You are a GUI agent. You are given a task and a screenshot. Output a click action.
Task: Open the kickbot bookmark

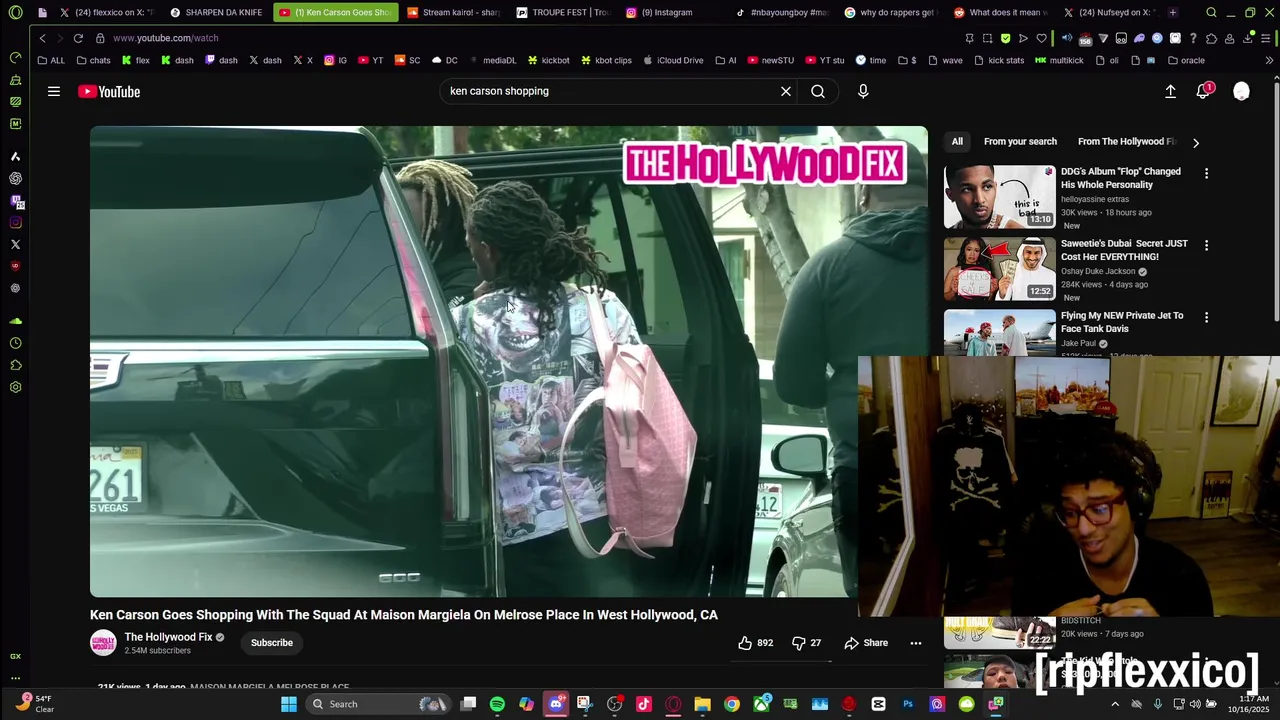click(x=549, y=60)
